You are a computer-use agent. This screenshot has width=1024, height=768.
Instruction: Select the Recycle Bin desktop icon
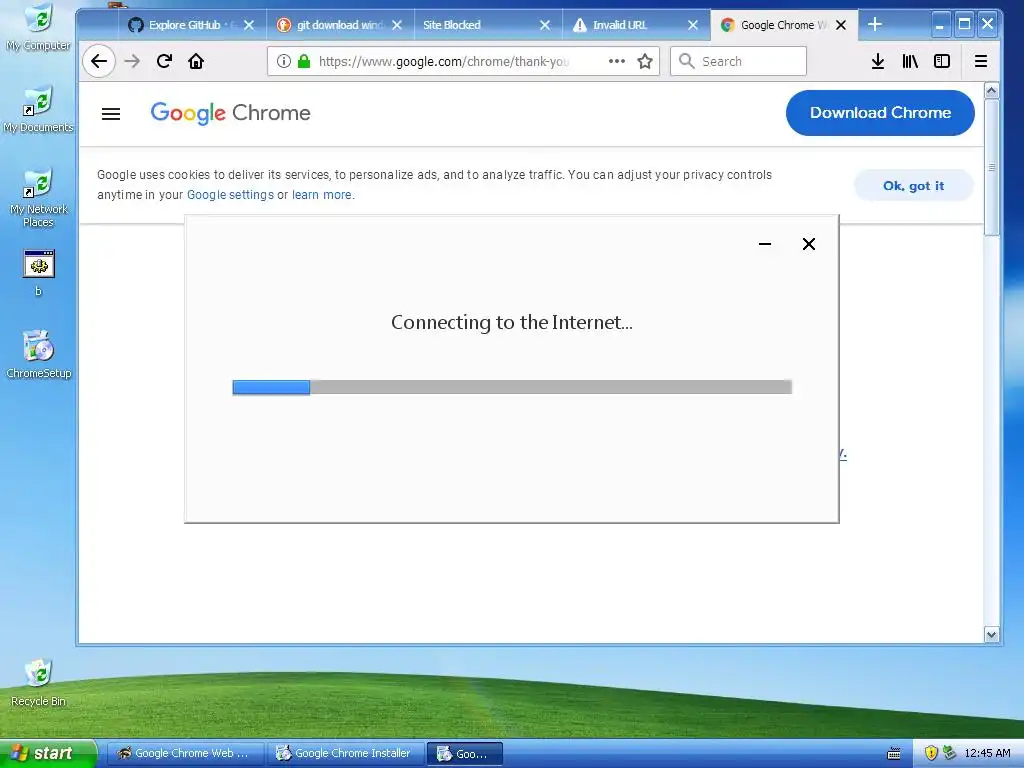pos(39,683)
